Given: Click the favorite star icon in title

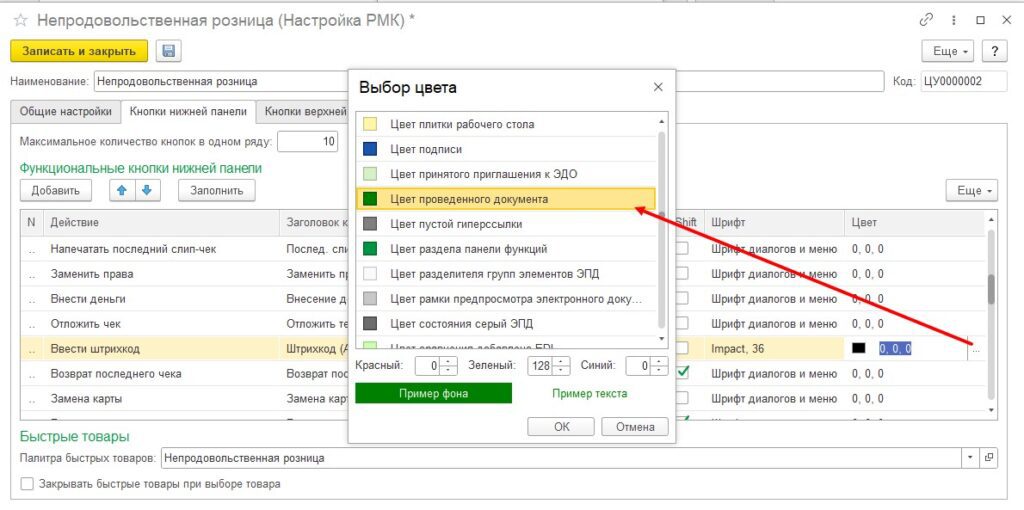Looking at the screenshot, I should (20, 20).
